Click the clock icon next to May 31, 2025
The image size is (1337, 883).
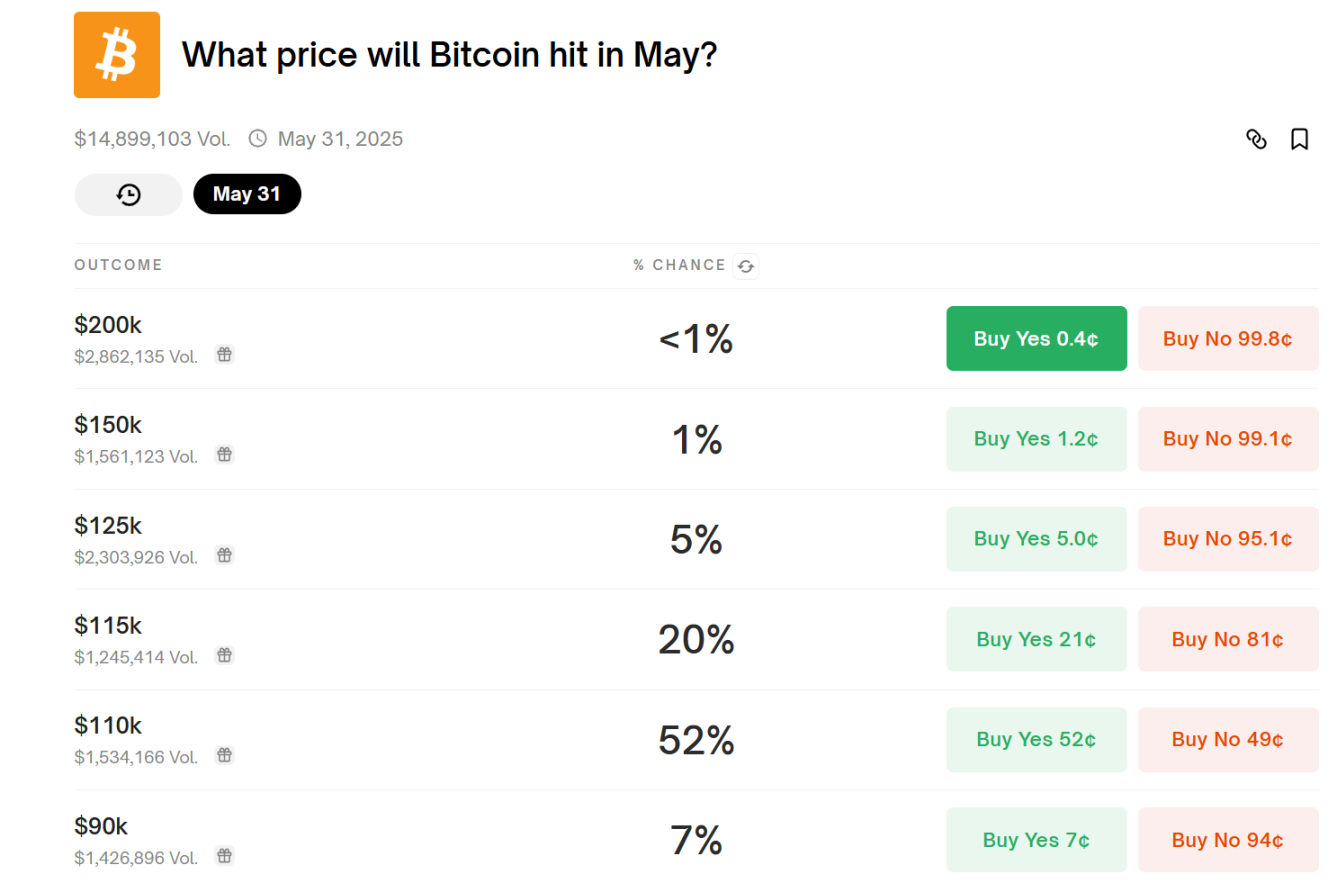[x=258, y=139]
